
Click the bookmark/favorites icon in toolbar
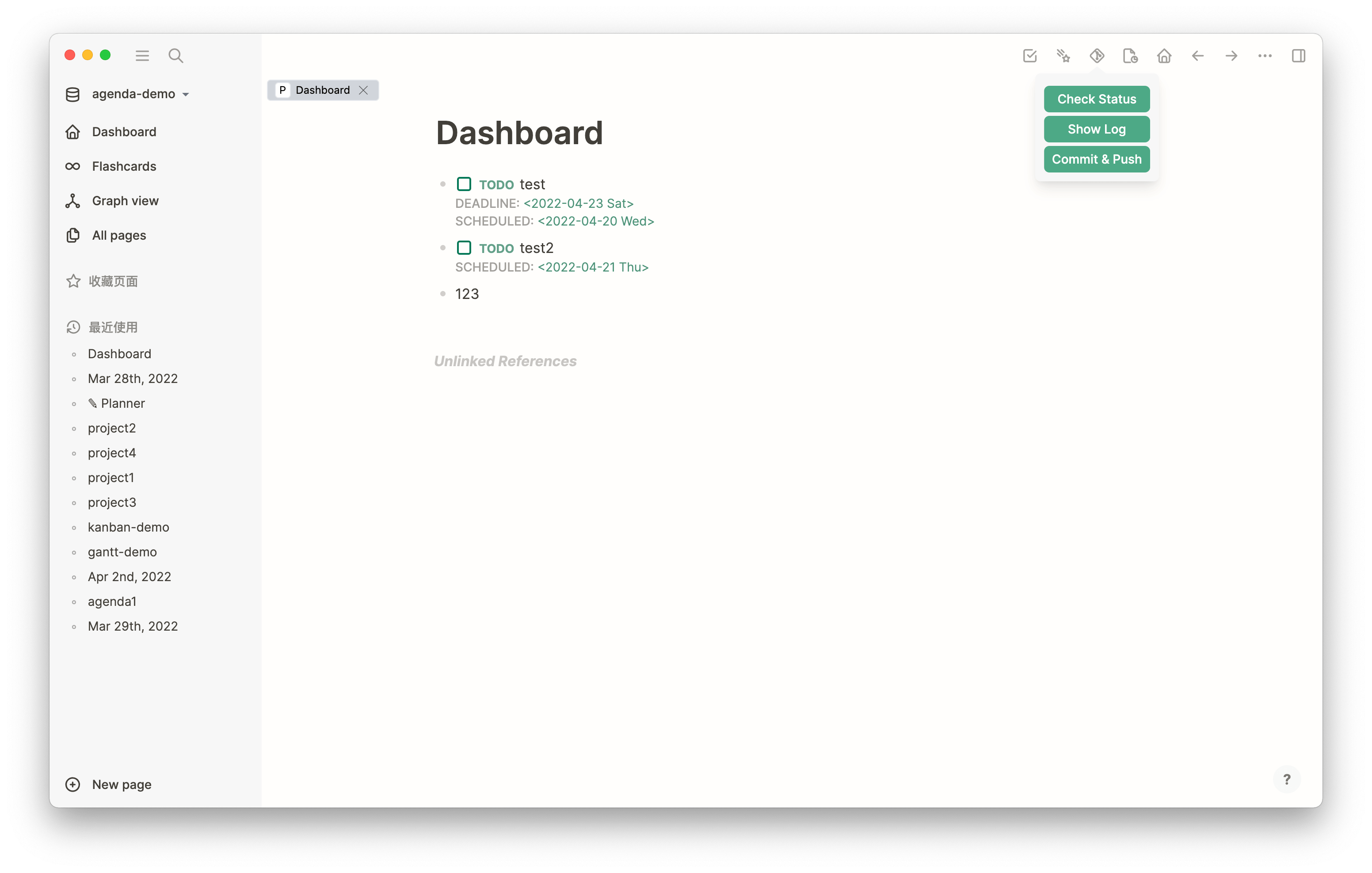click(x=1063, y=55)
